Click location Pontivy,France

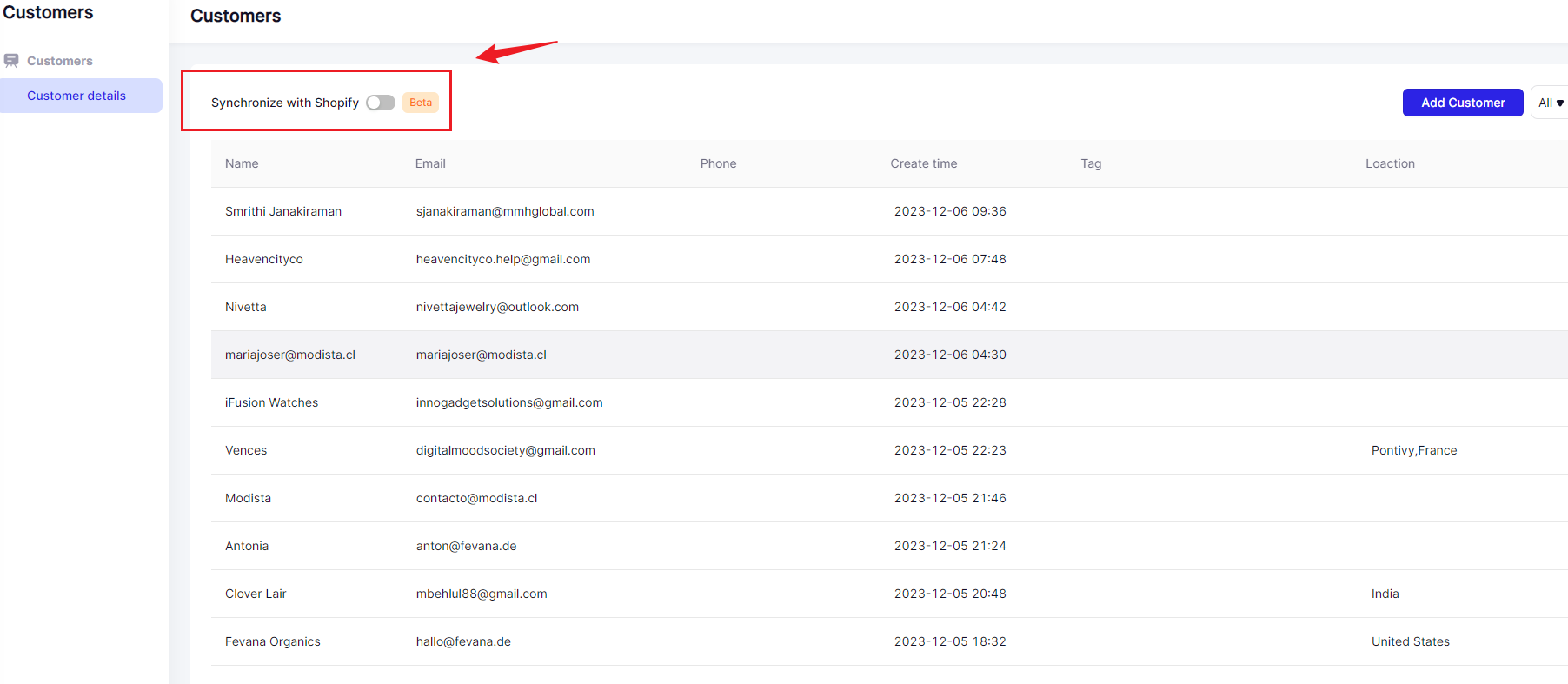pos(1414,450)
